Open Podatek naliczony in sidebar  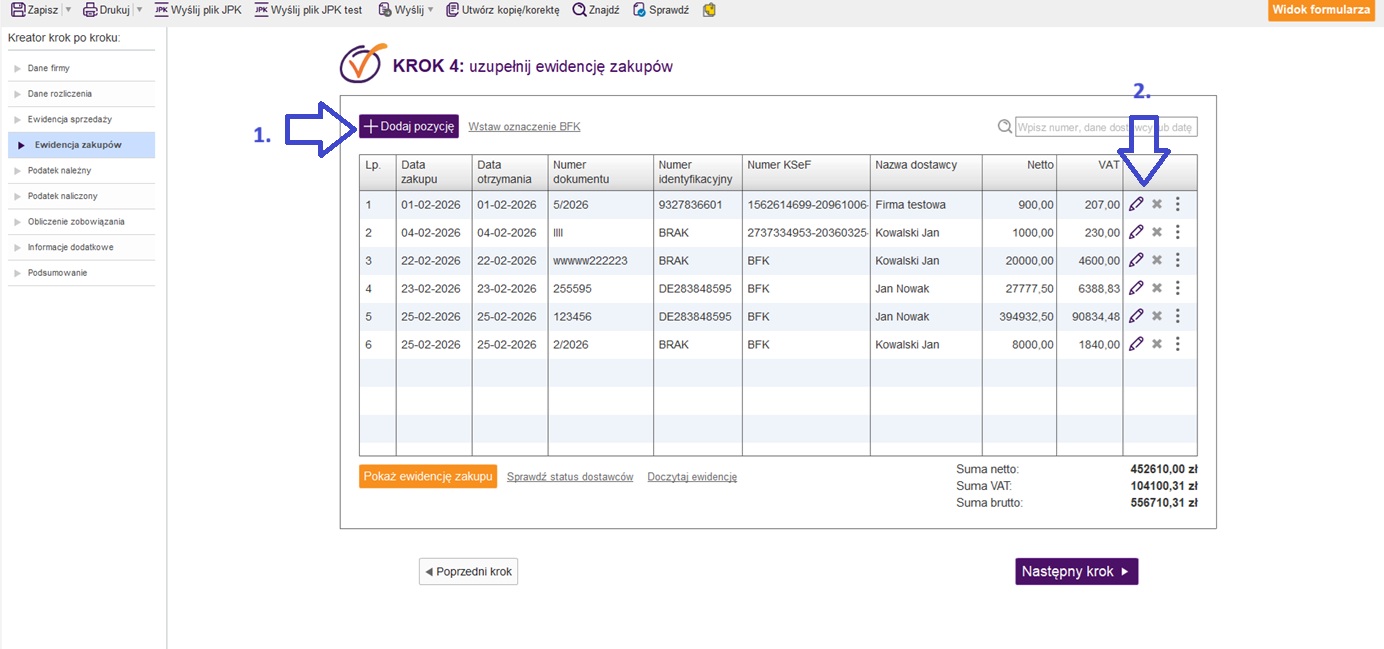click(62, 196)
